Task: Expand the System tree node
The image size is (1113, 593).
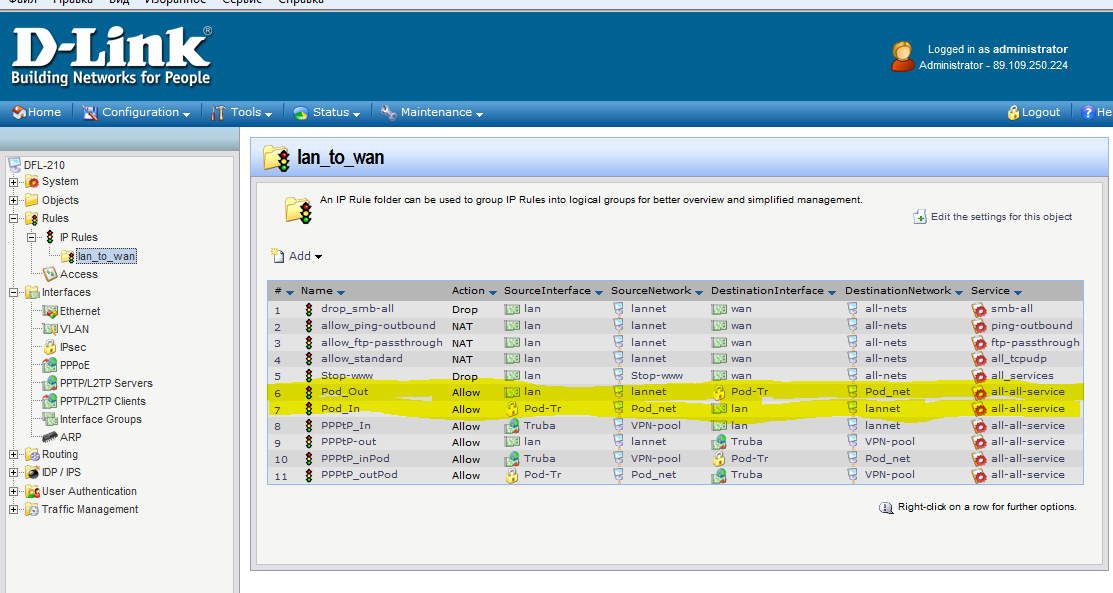Action: (x=13, y=182)
